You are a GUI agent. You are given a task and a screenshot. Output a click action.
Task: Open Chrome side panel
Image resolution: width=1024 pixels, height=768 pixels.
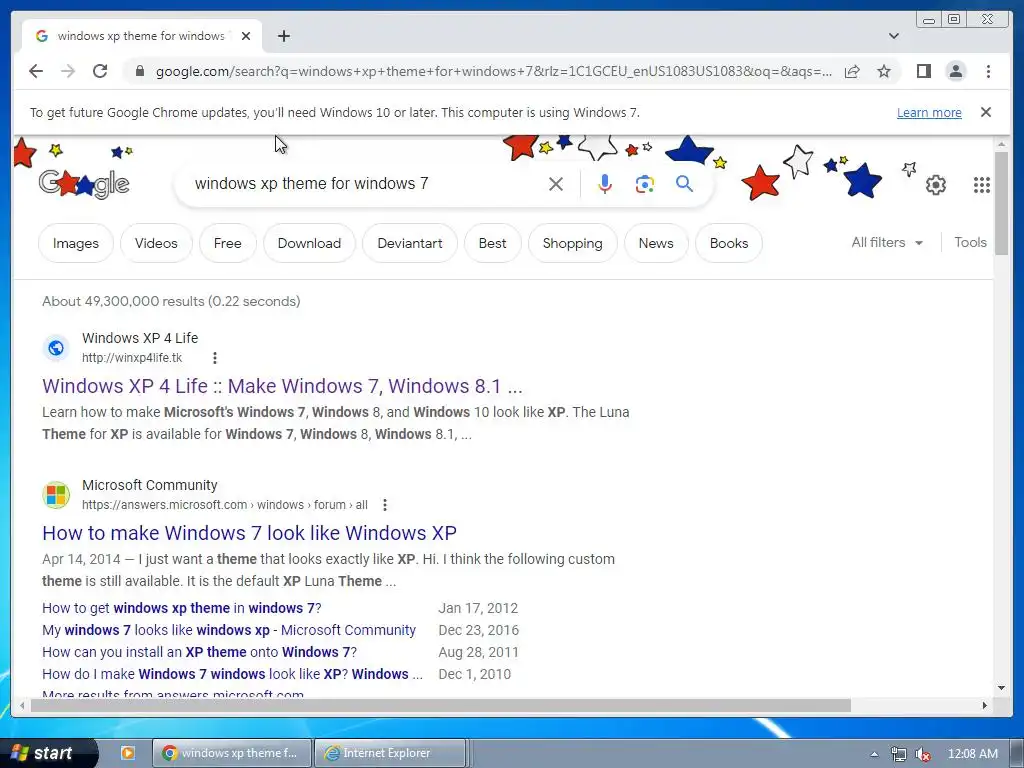[923, 71]
